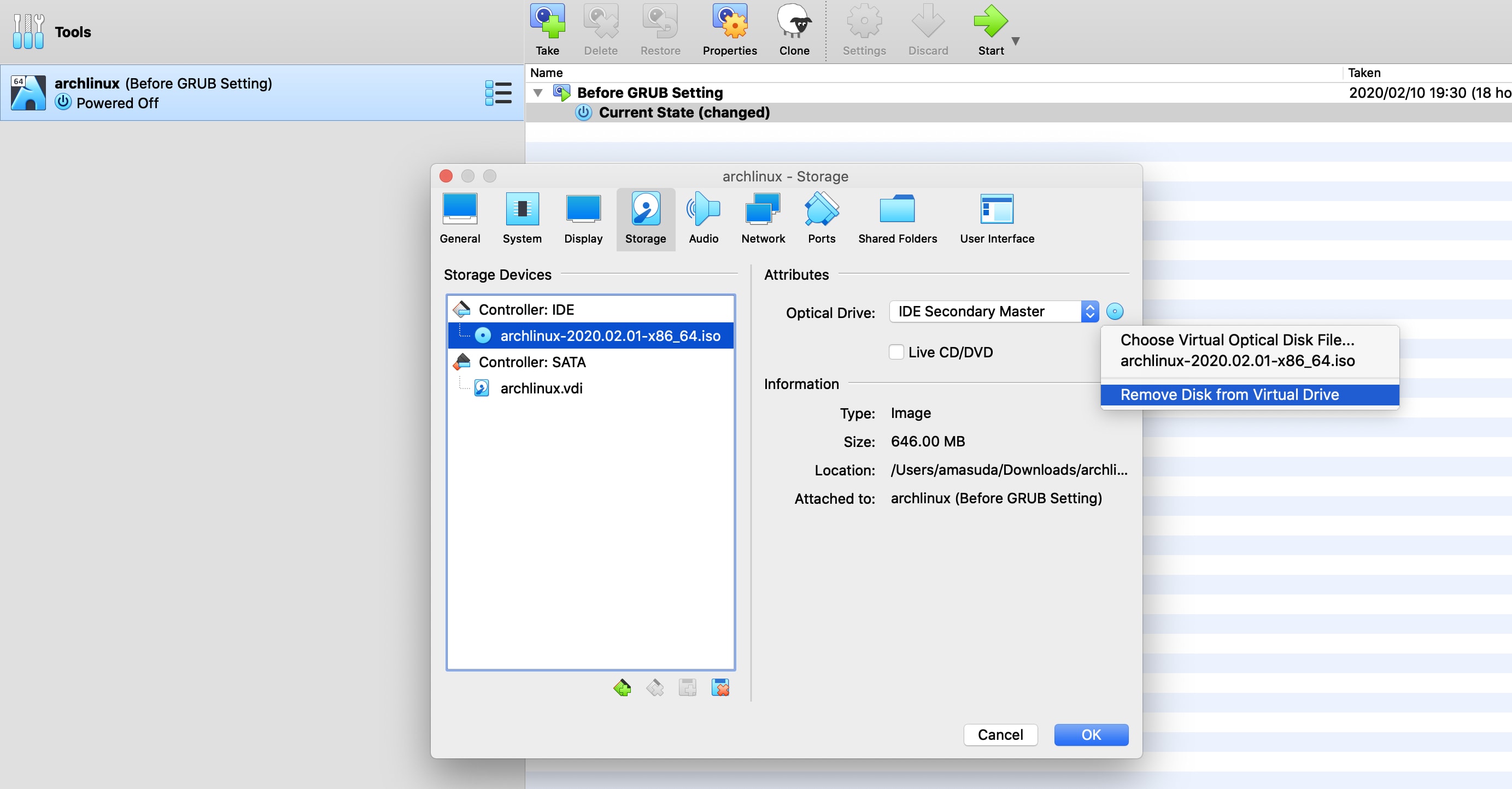
Task: Open the Start button dropdown arrow
Action: click(1016, 41)
